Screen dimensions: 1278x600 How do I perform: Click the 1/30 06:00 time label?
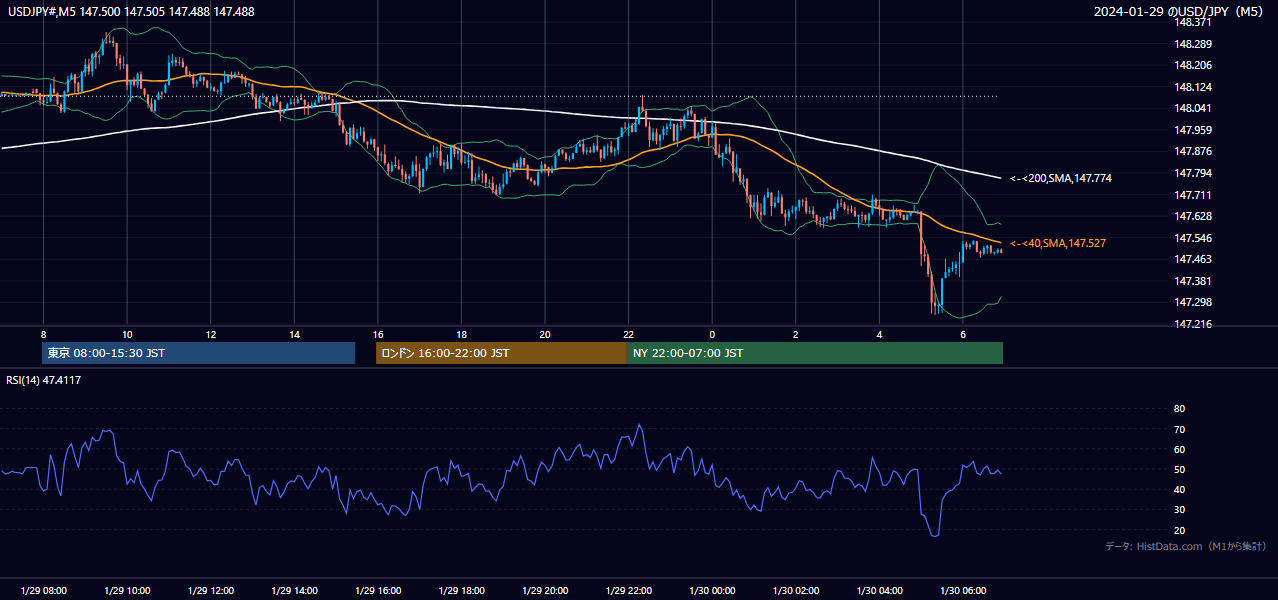point(962,590)
